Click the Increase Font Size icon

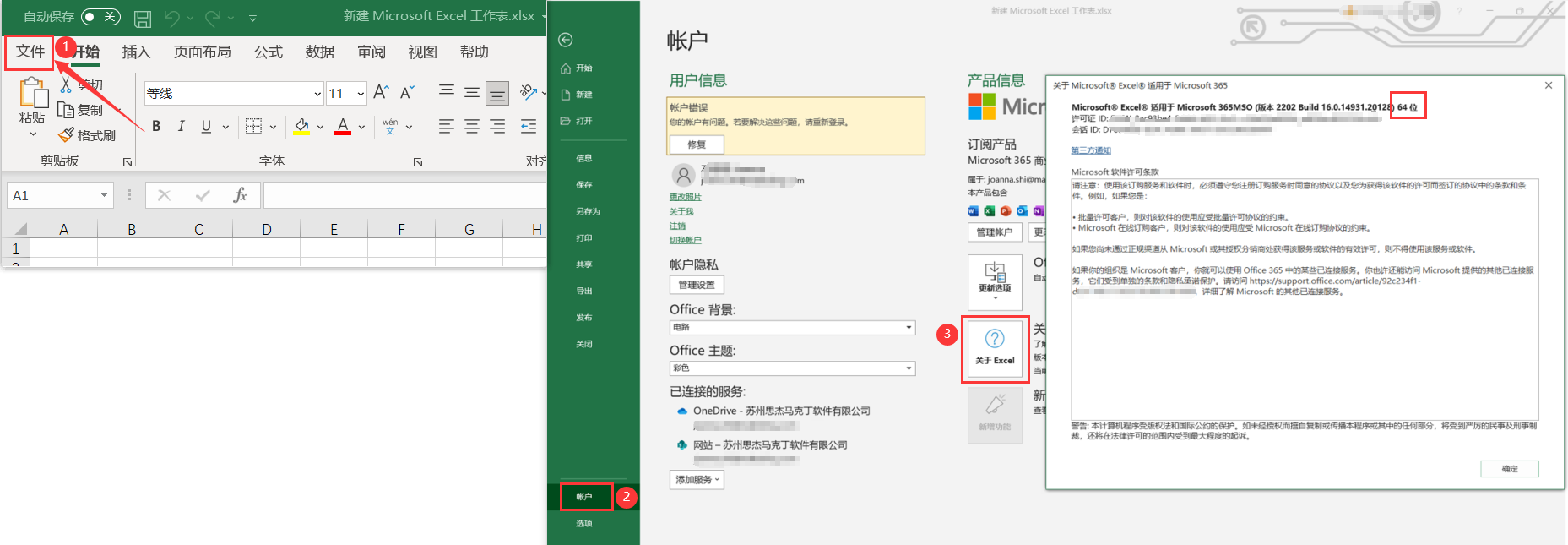click(x=381, y=92)
